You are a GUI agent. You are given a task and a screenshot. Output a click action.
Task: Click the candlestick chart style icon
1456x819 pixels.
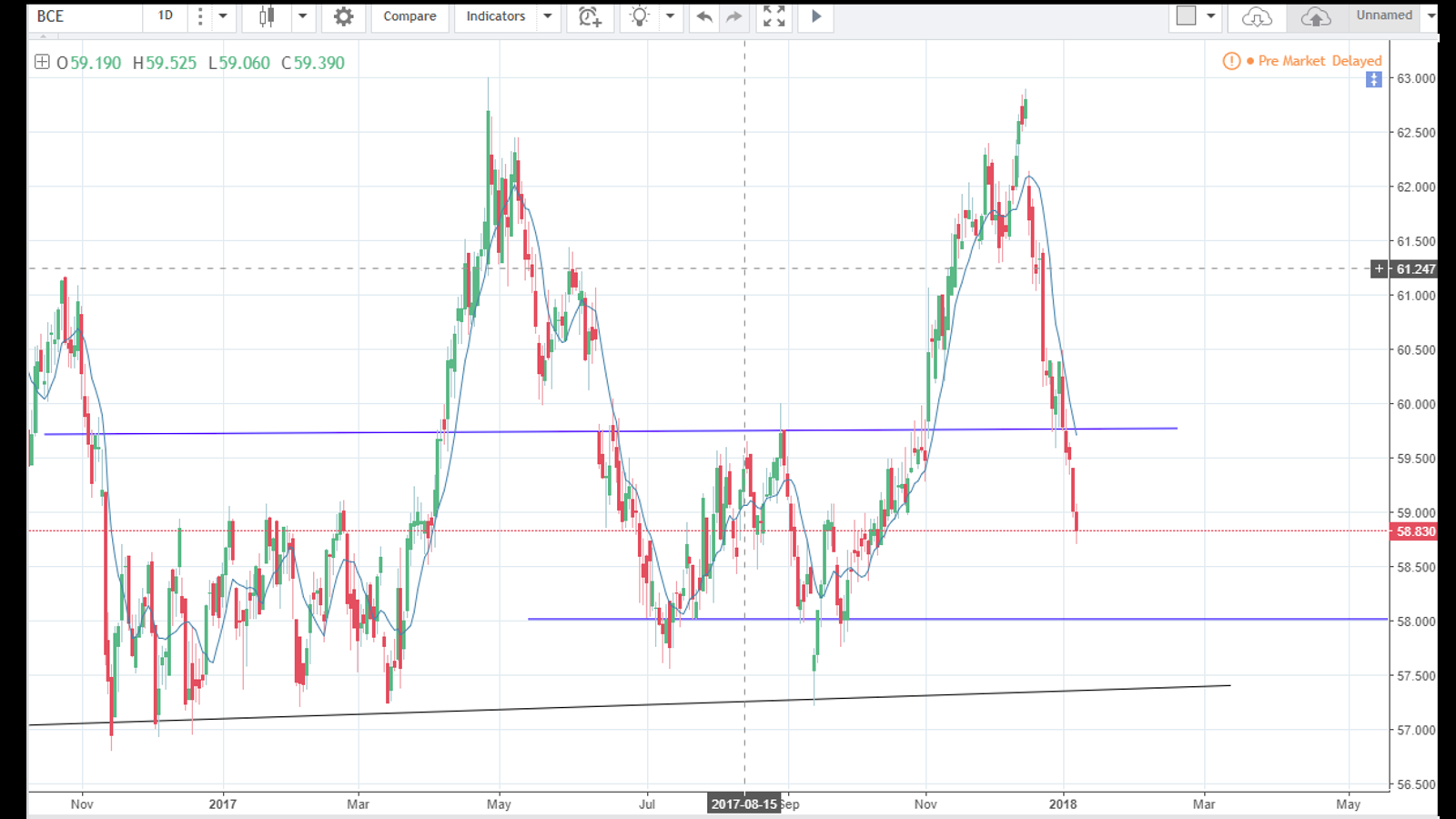[x=267, y=16]
